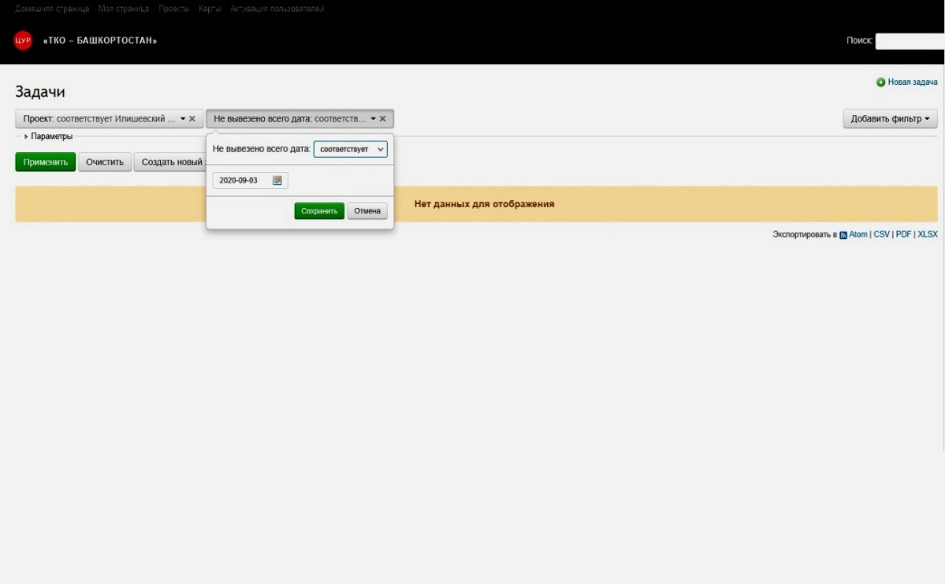Click the «ТКО – БАШКОРТОСТАН» title
The height and width of the screenshot is (584, 945).
click(x=100, y=40)
